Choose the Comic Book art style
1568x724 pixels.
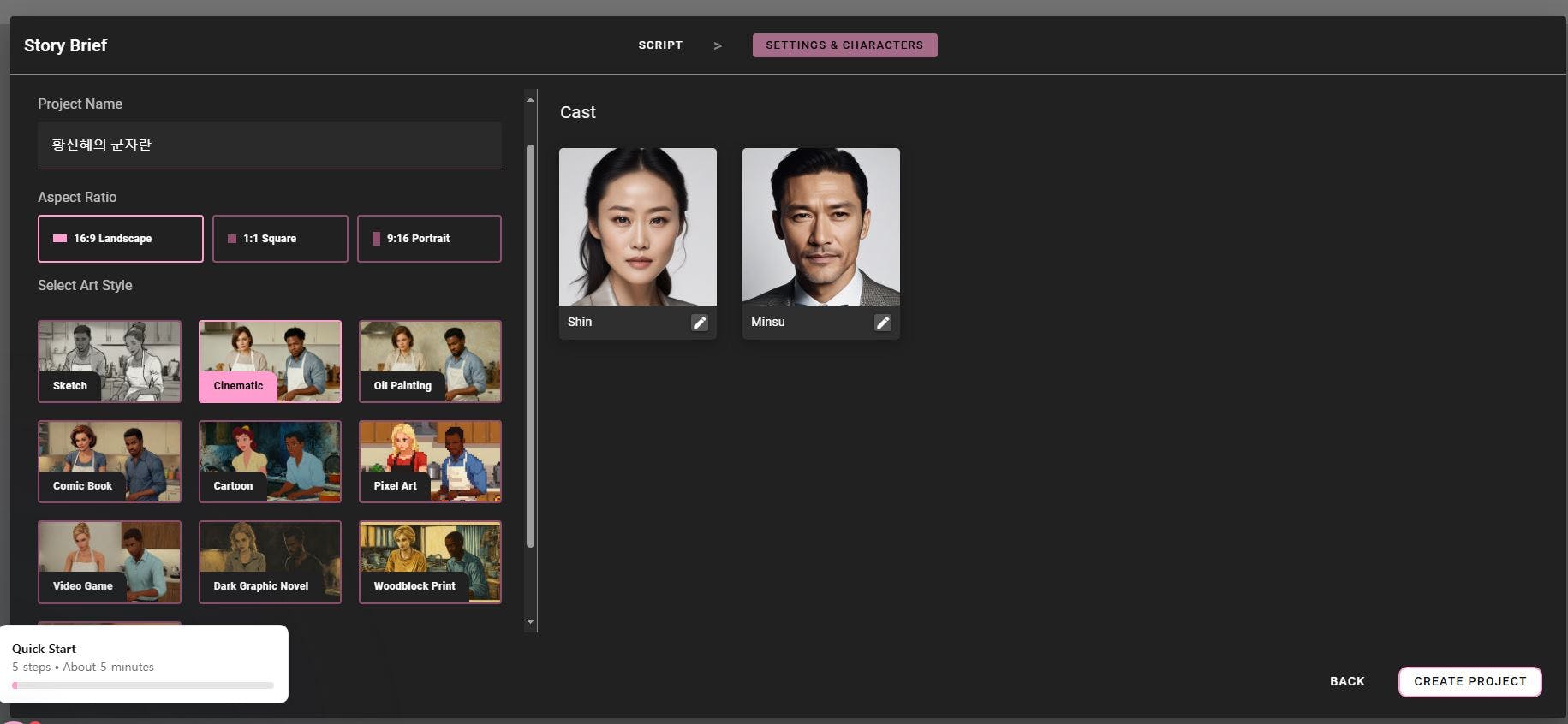tap(110, 461)
